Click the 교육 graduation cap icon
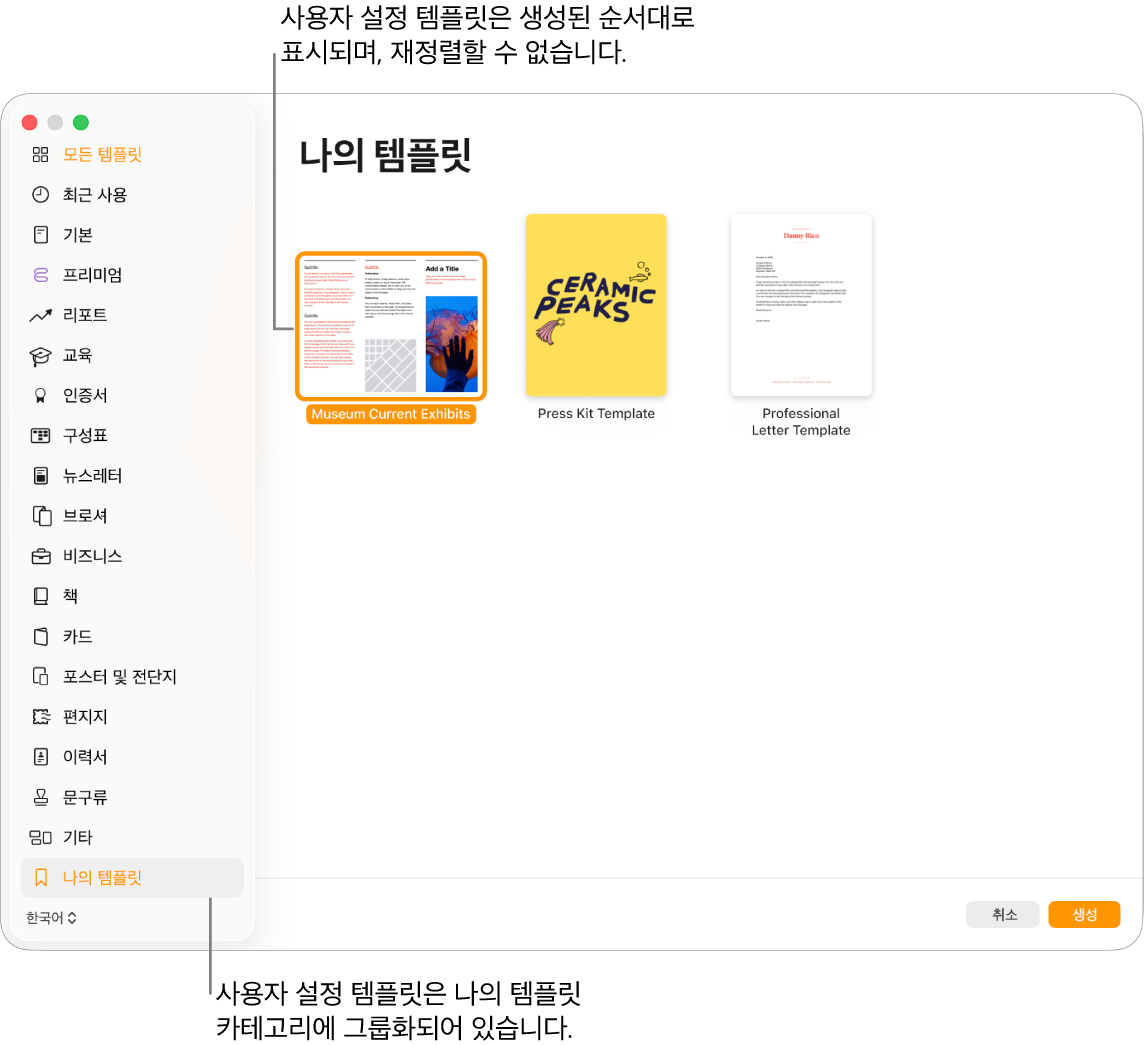 [41, 356]
